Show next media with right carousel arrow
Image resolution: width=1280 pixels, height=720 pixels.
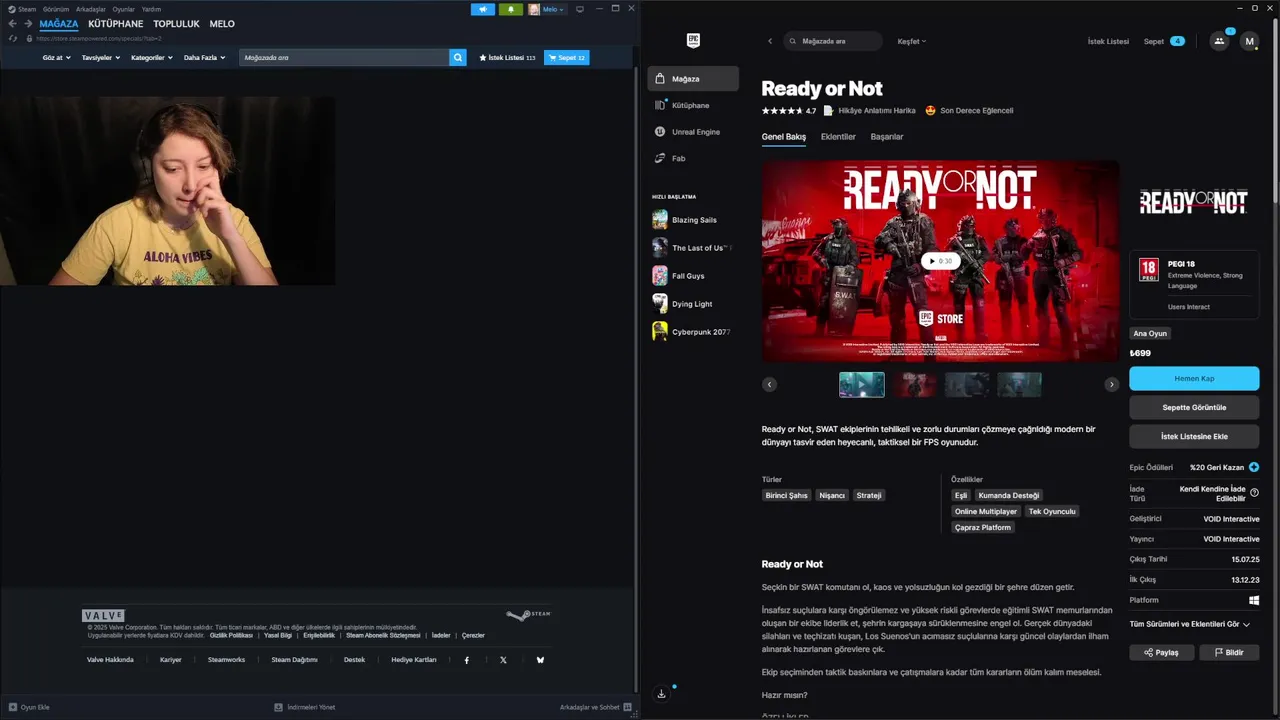(1111, 384)
